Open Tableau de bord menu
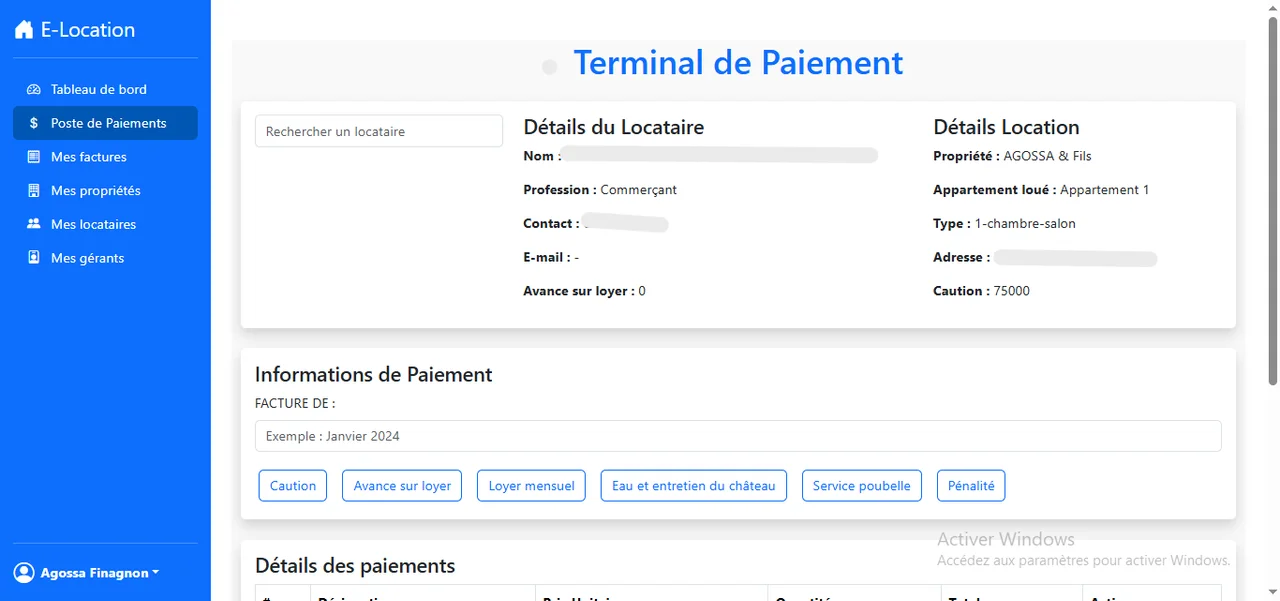1280x601 pixels. [105, 89]
